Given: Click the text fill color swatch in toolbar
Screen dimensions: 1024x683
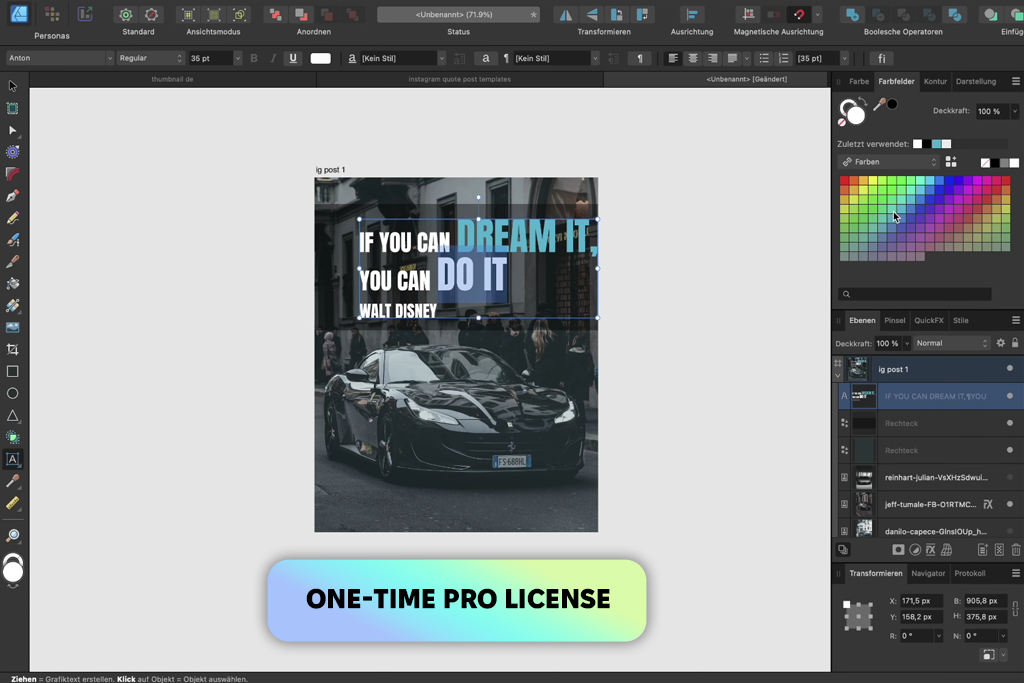Looking at the screenshot, I should [x=320, y=58].
